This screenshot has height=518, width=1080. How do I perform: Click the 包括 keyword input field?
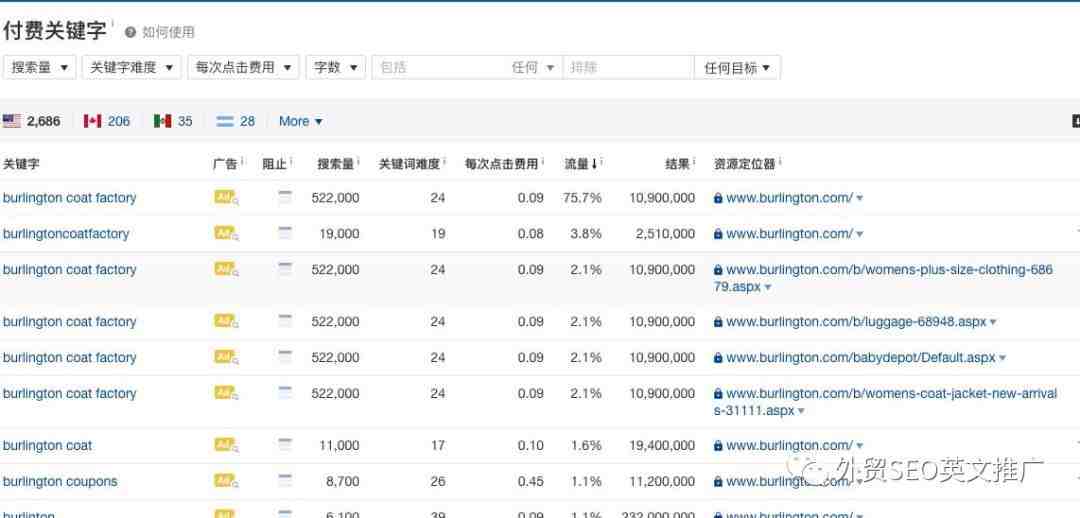point(437,68)
